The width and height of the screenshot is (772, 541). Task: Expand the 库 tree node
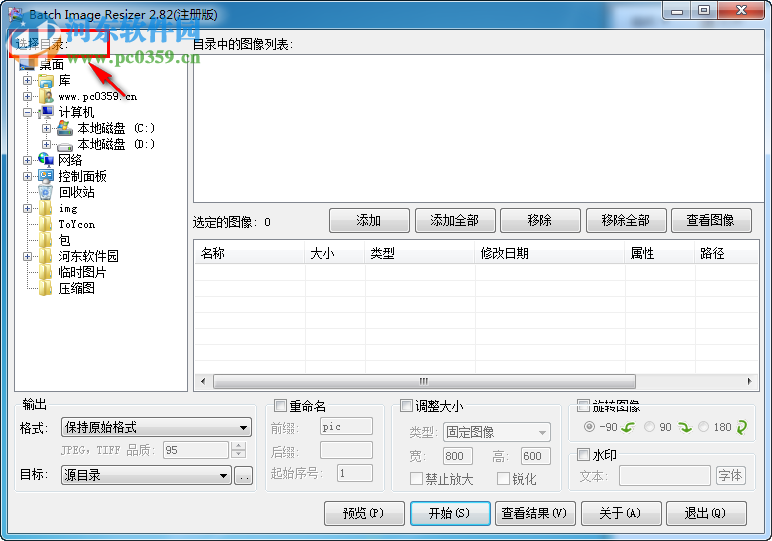[x=28, y=81]
